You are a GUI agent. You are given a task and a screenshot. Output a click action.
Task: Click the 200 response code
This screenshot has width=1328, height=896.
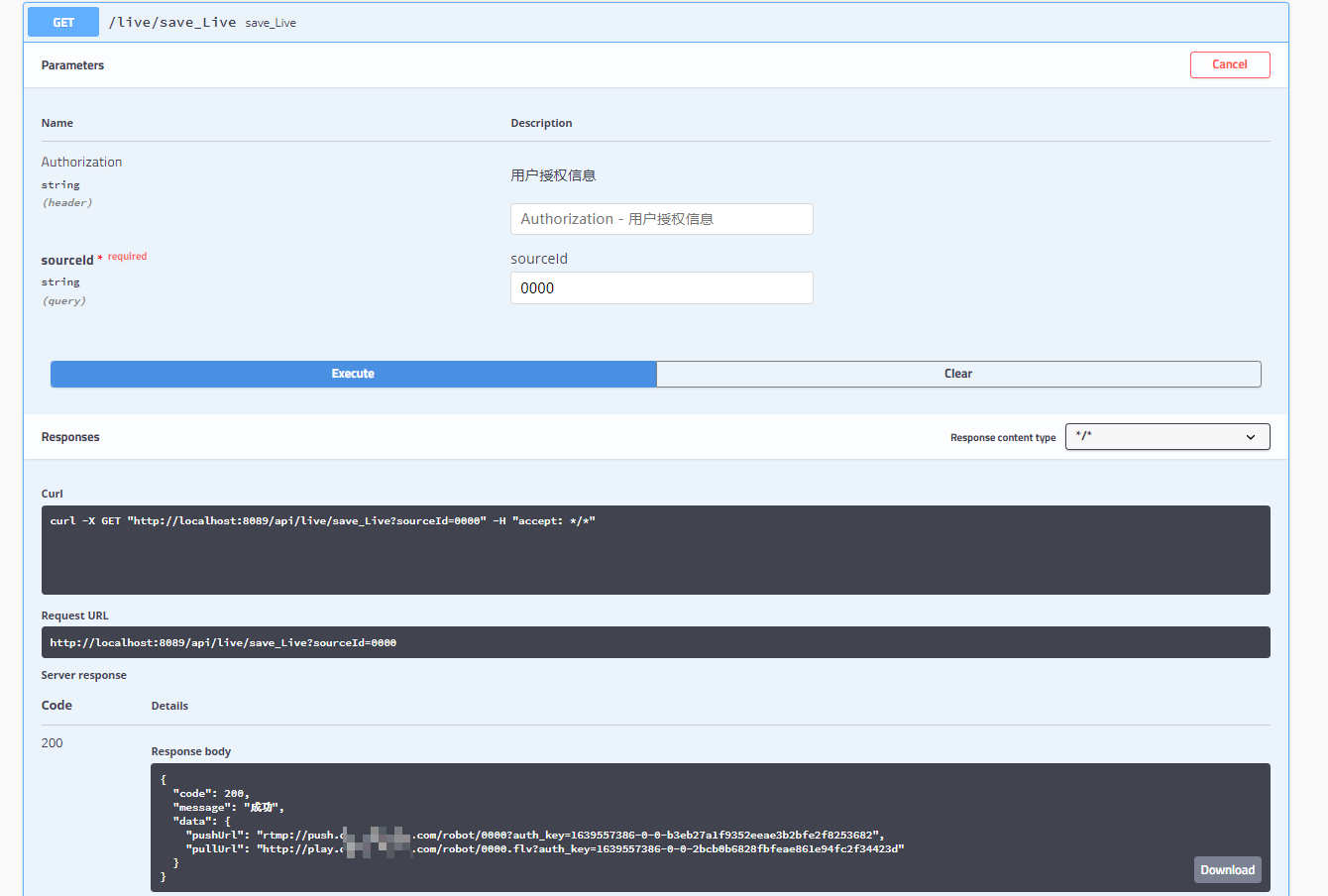click(x=52, y=743)
